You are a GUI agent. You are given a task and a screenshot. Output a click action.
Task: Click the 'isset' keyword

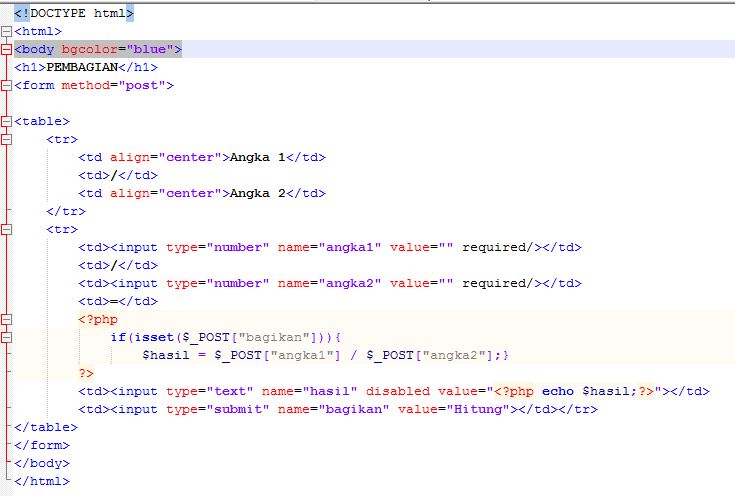pyautogui.click(x=154, y=337)
